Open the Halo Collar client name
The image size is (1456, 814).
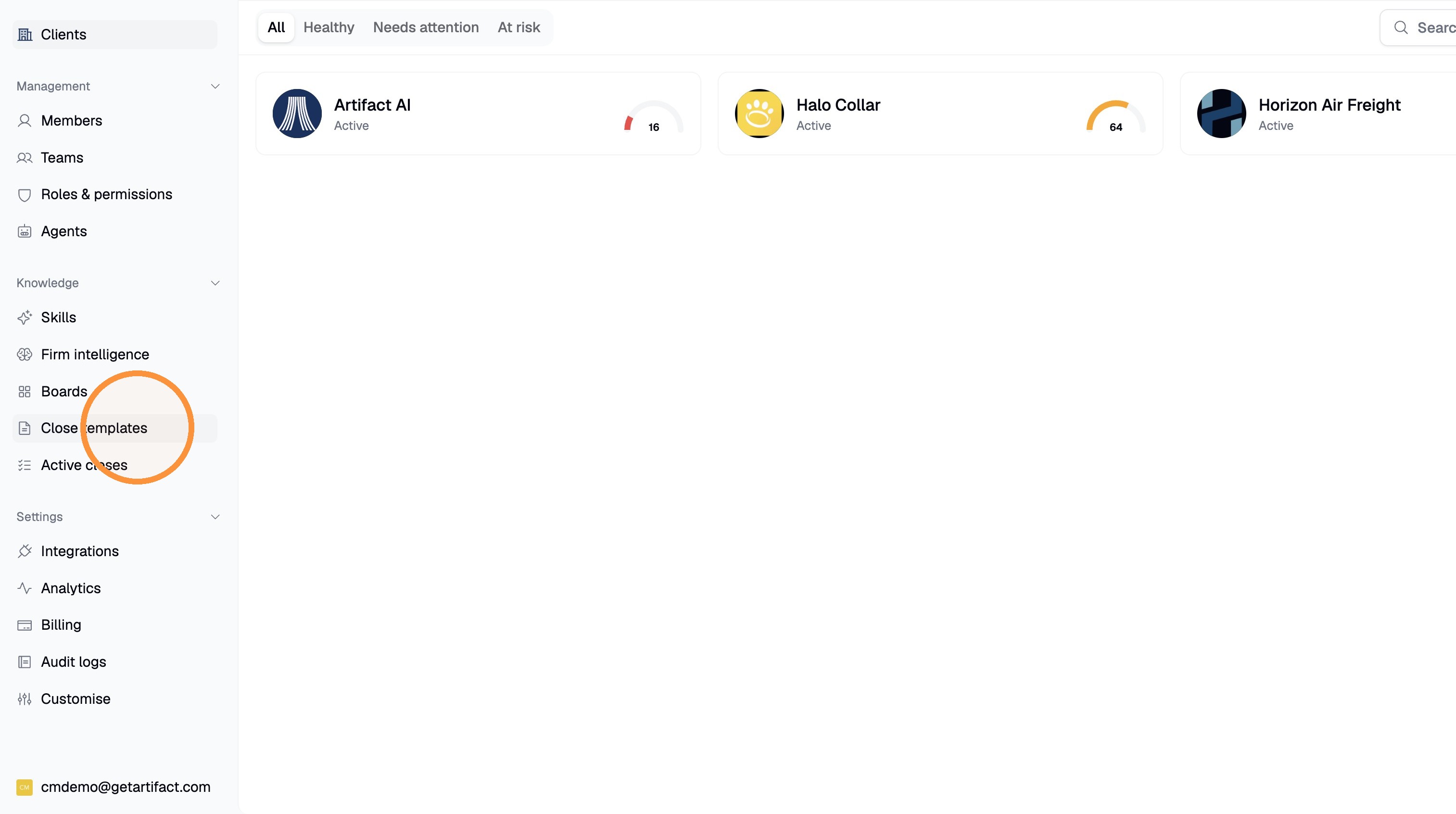pyautogui.click(x=838, y=105)
